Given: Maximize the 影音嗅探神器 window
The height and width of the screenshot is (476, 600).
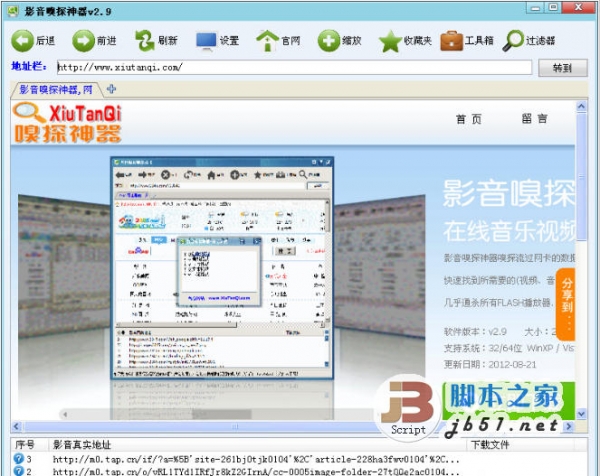Looking at the screenshot, I should click(553, 7).
